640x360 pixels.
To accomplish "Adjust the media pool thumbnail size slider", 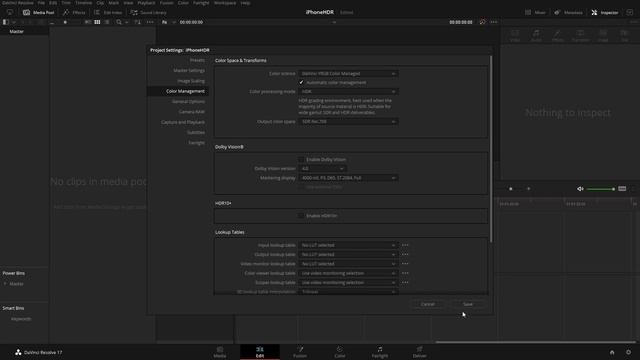I will click(65, 22).
